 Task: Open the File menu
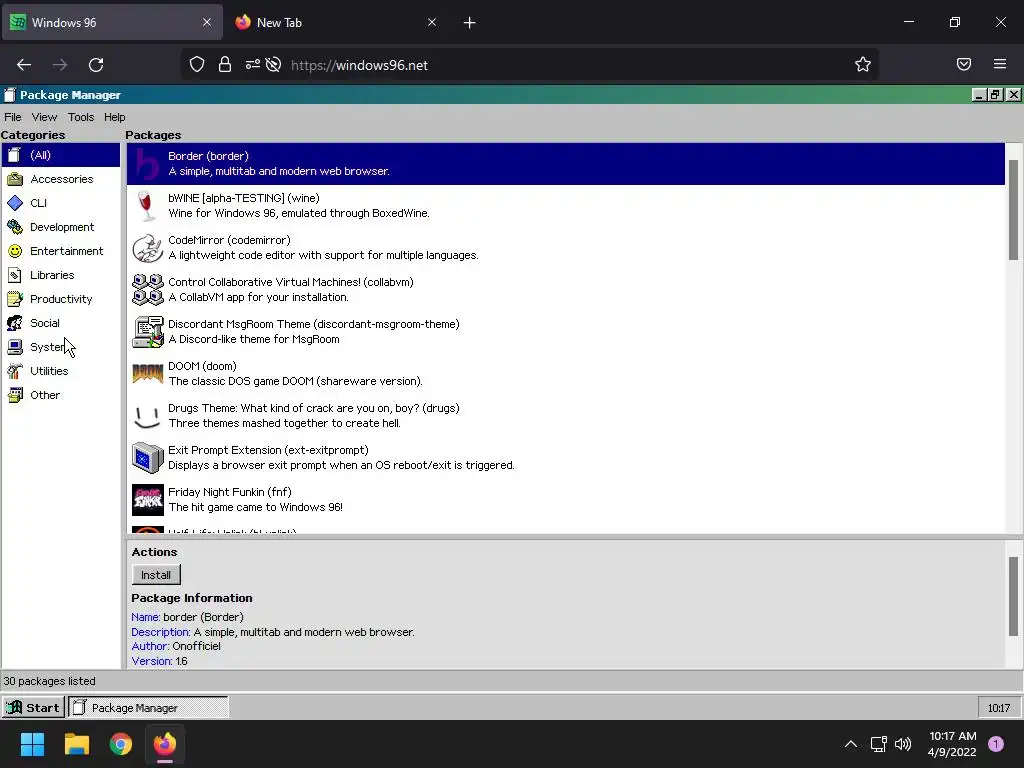(13, 118)
